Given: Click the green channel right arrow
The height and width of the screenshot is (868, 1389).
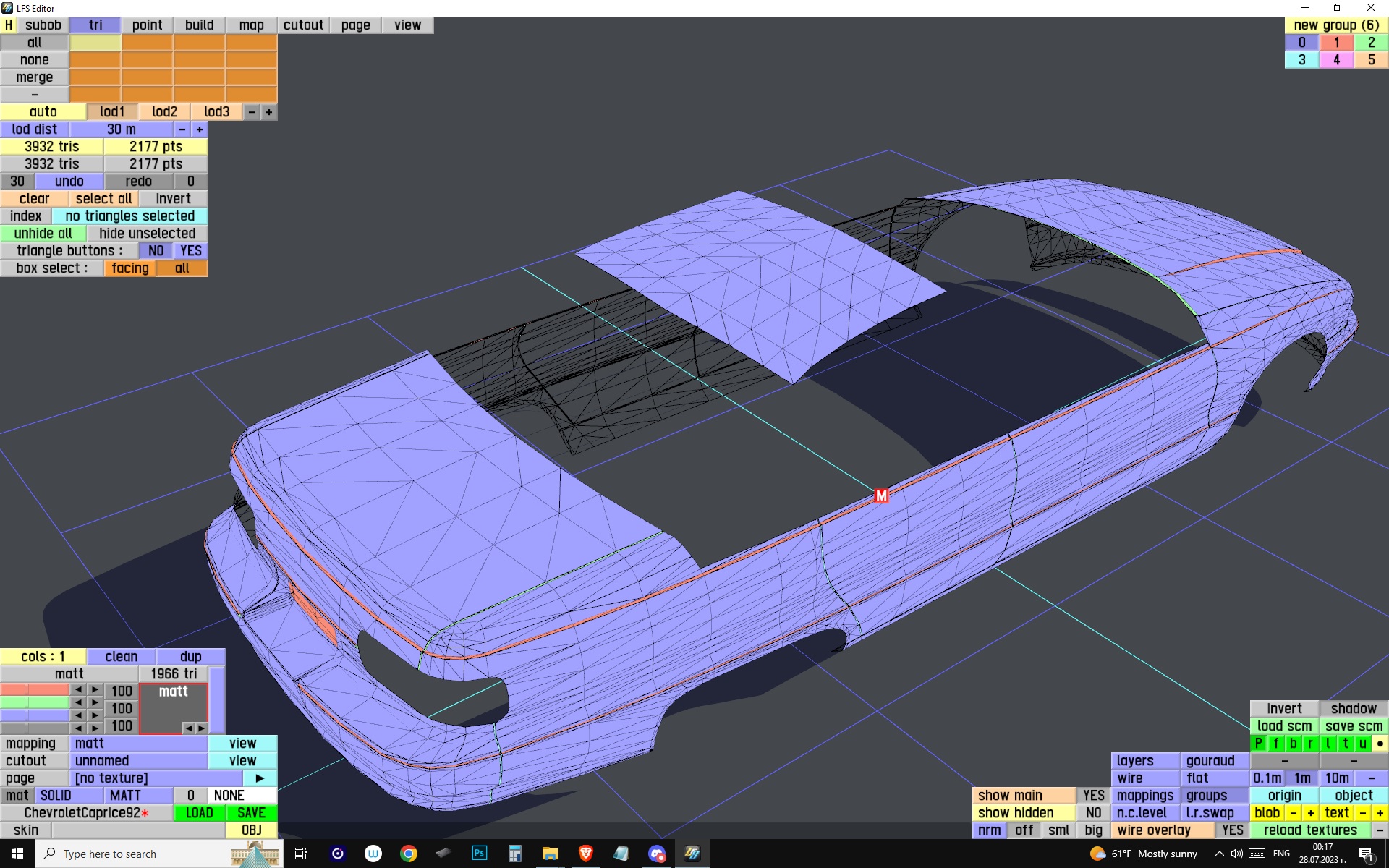Looking at the screenshot, I should tap(95, 702).
